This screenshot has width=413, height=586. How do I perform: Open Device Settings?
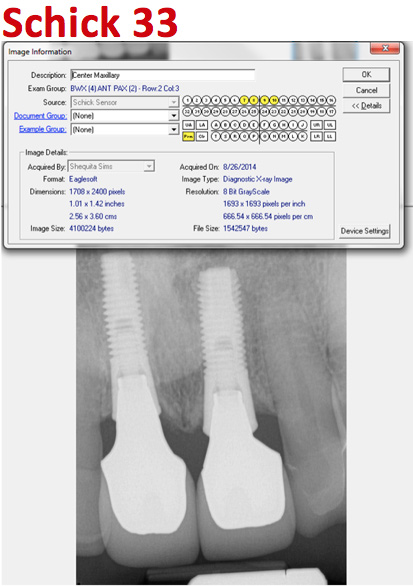[x=365, y=231]
